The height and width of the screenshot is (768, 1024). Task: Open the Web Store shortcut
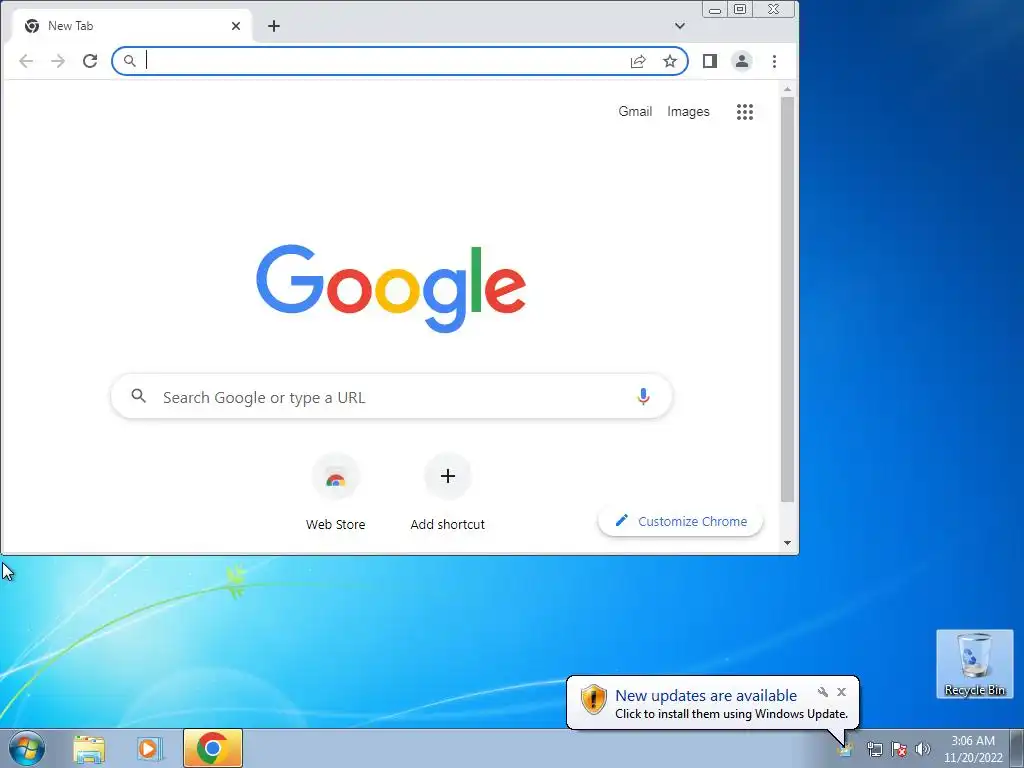(x=336, y=491)
